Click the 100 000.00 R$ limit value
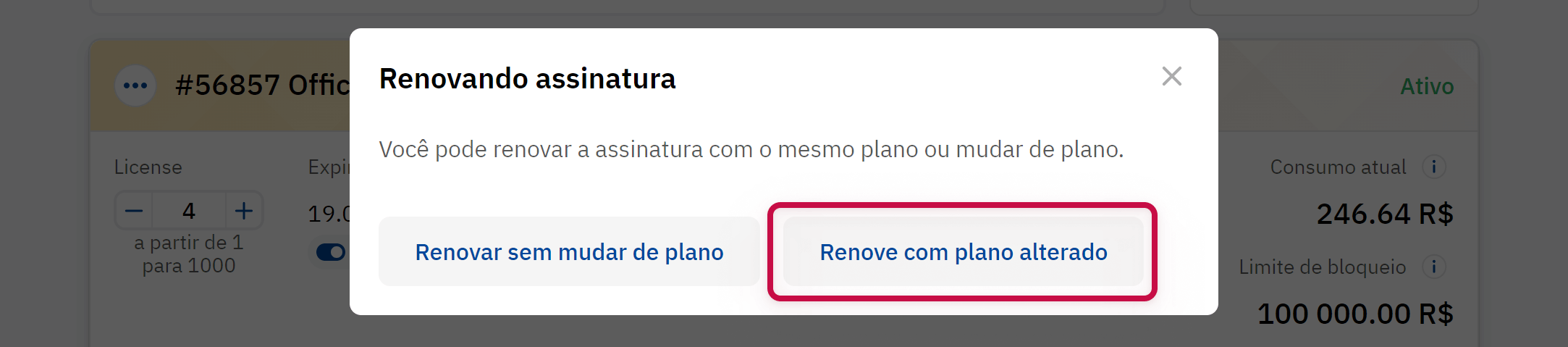The image size is (1568, 347). click(x=1354, y=314)
